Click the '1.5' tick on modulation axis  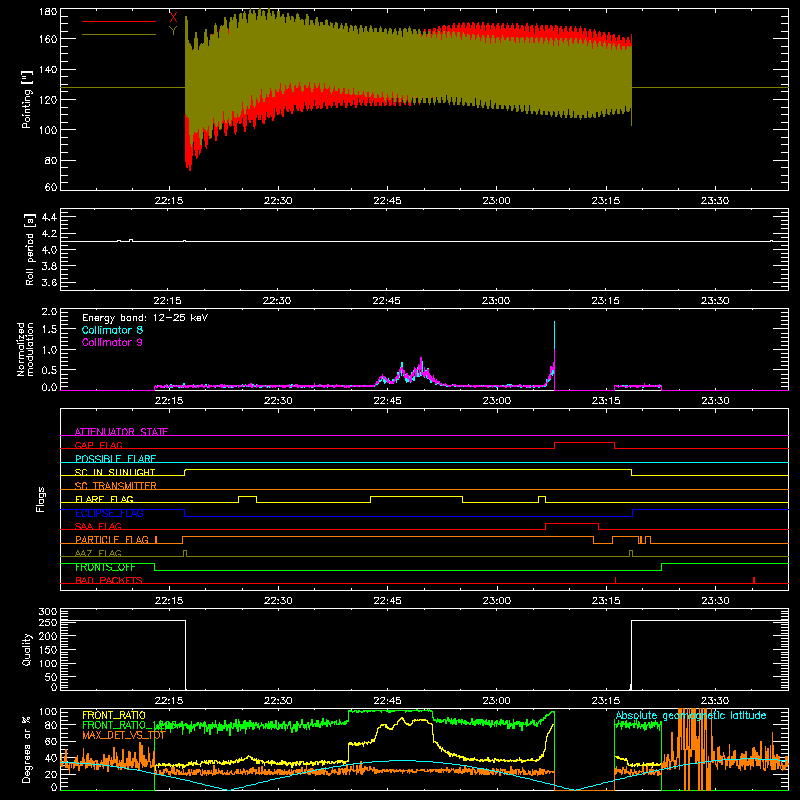coord(49,330)
